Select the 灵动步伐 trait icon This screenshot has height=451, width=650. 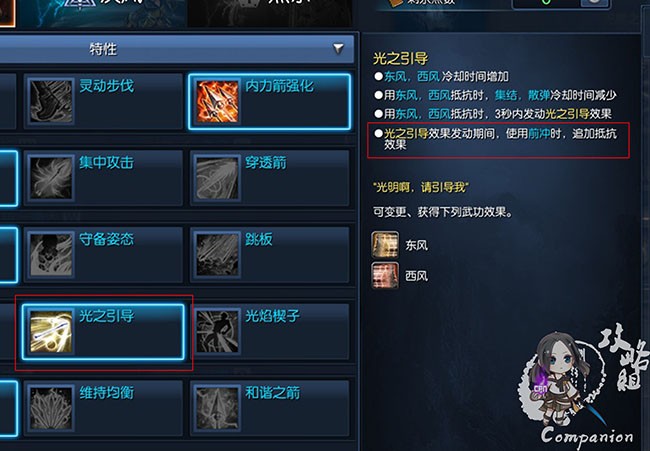click(x=51, y=102)
